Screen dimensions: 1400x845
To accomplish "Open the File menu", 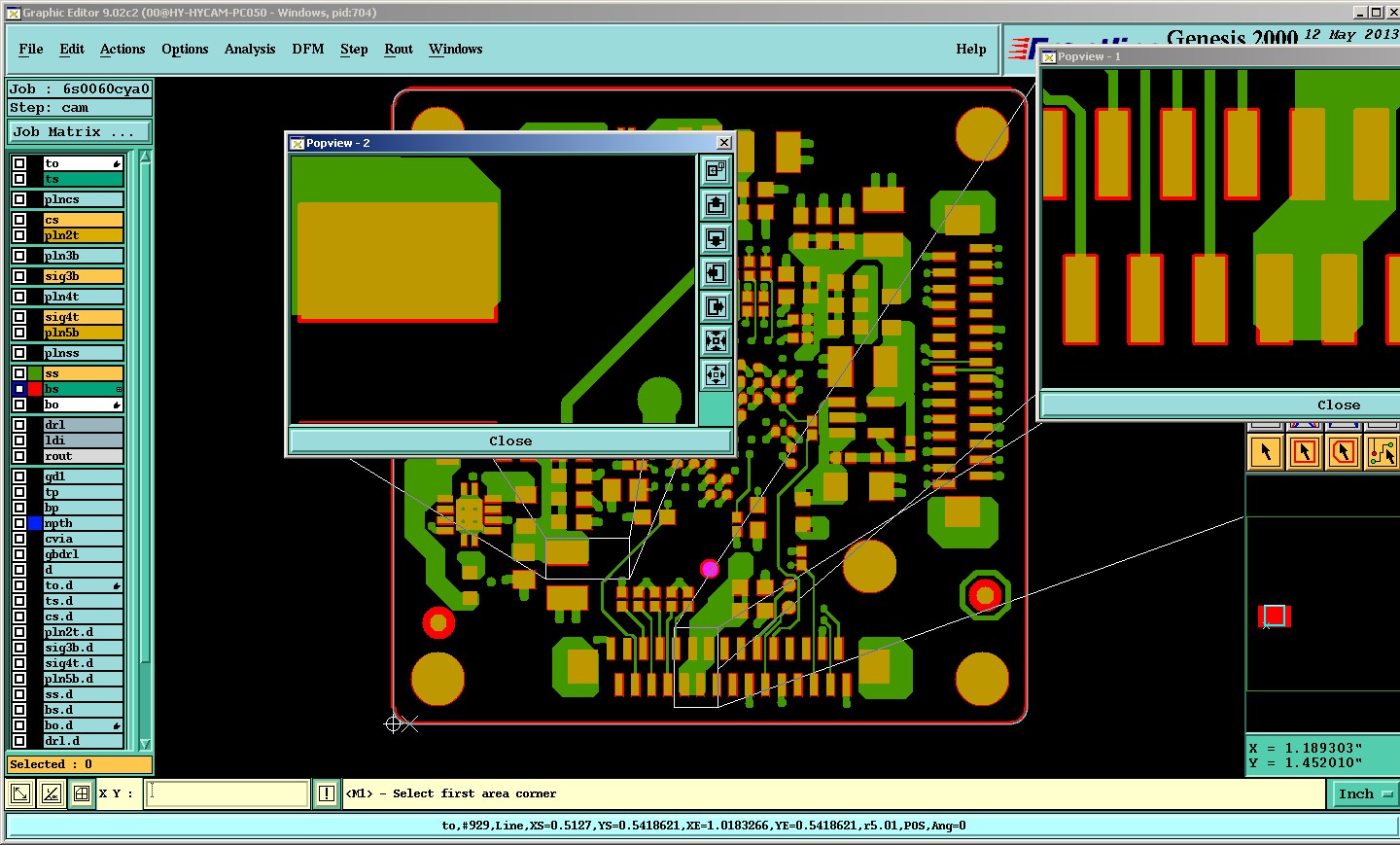I will tap(31, 49).
